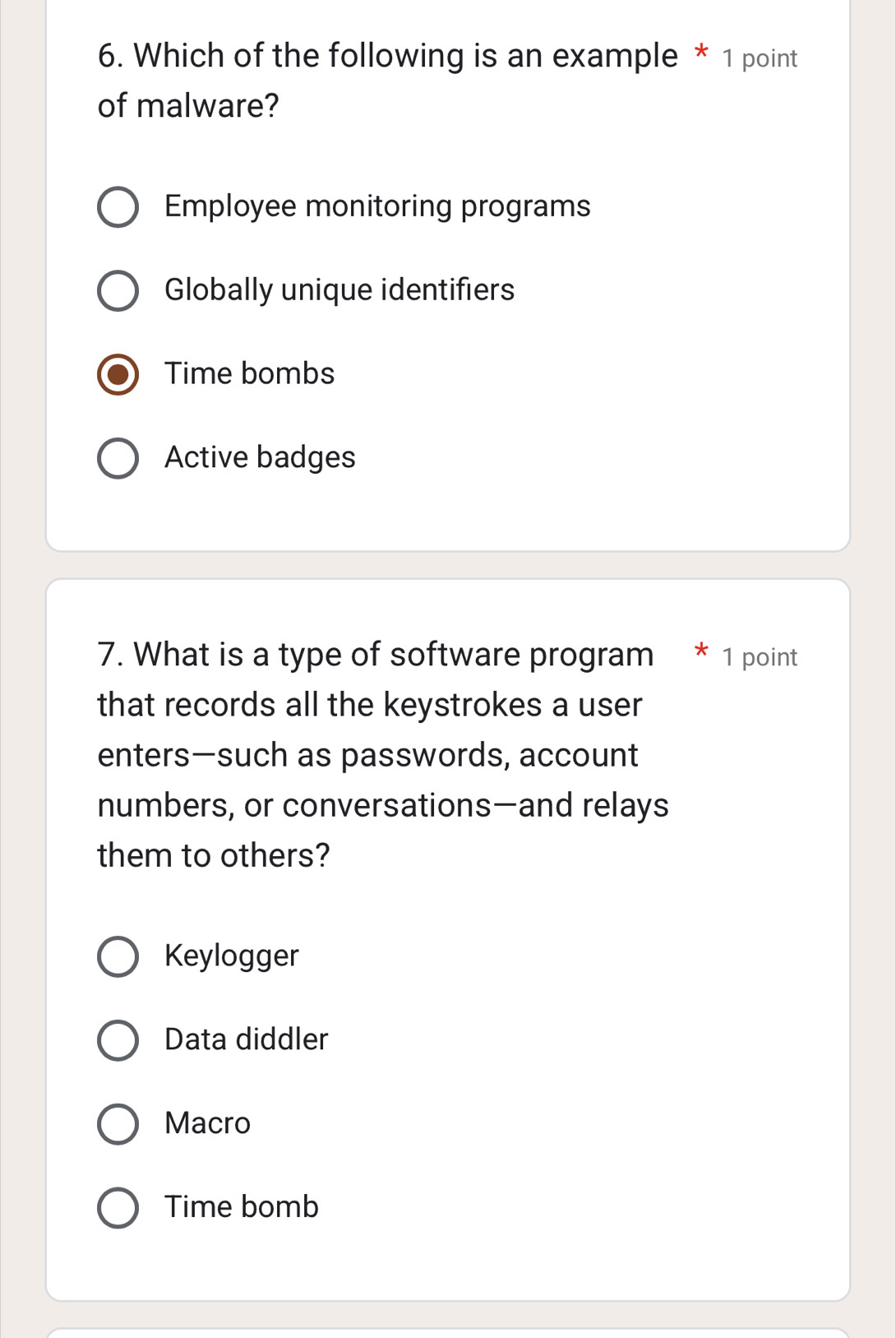
Task: Click the "Time bomb" answer label
Action: click(242, 1208)
